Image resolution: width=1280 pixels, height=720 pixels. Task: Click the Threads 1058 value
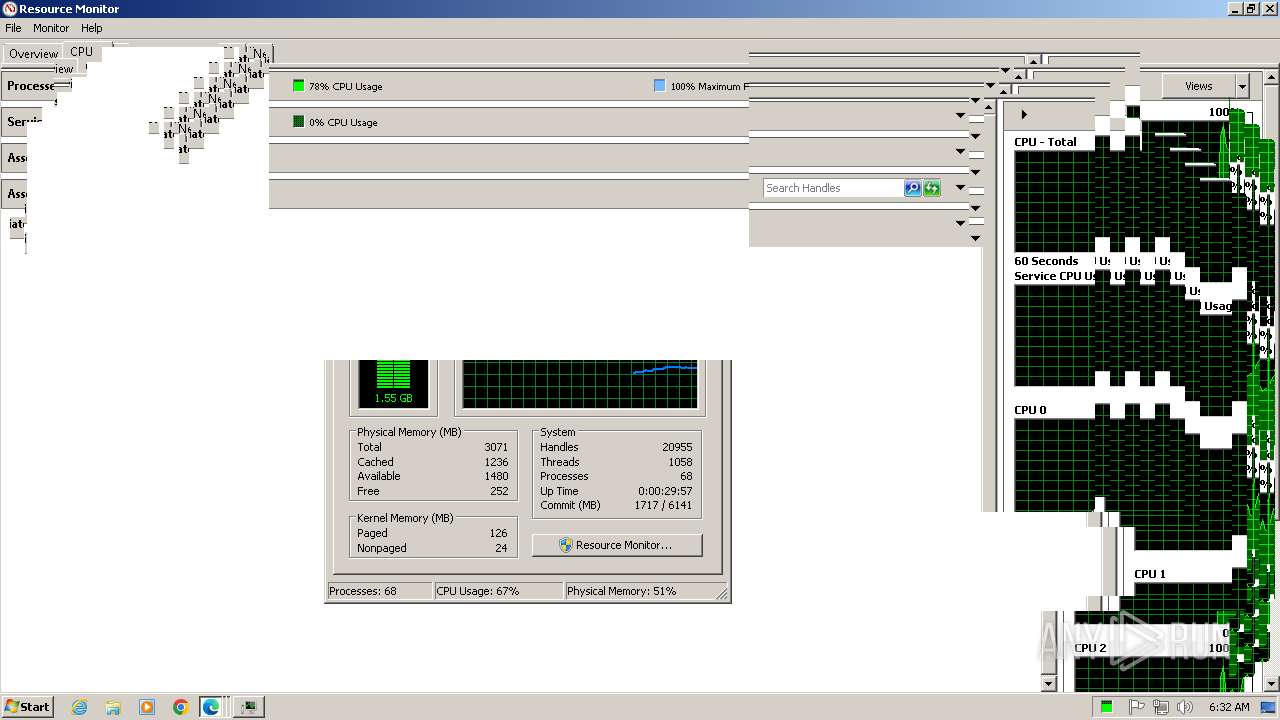pyautogui.click(x=680, y=462)
